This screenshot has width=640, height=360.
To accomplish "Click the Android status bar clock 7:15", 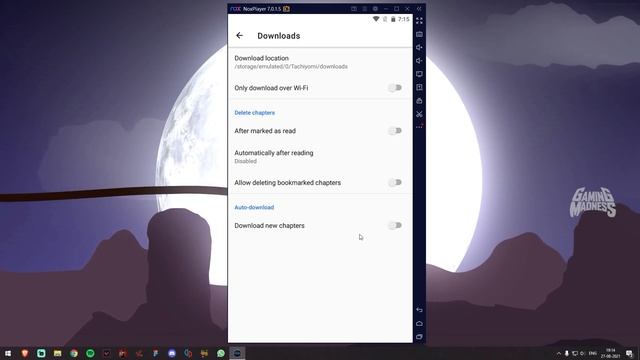I will 404,19.
